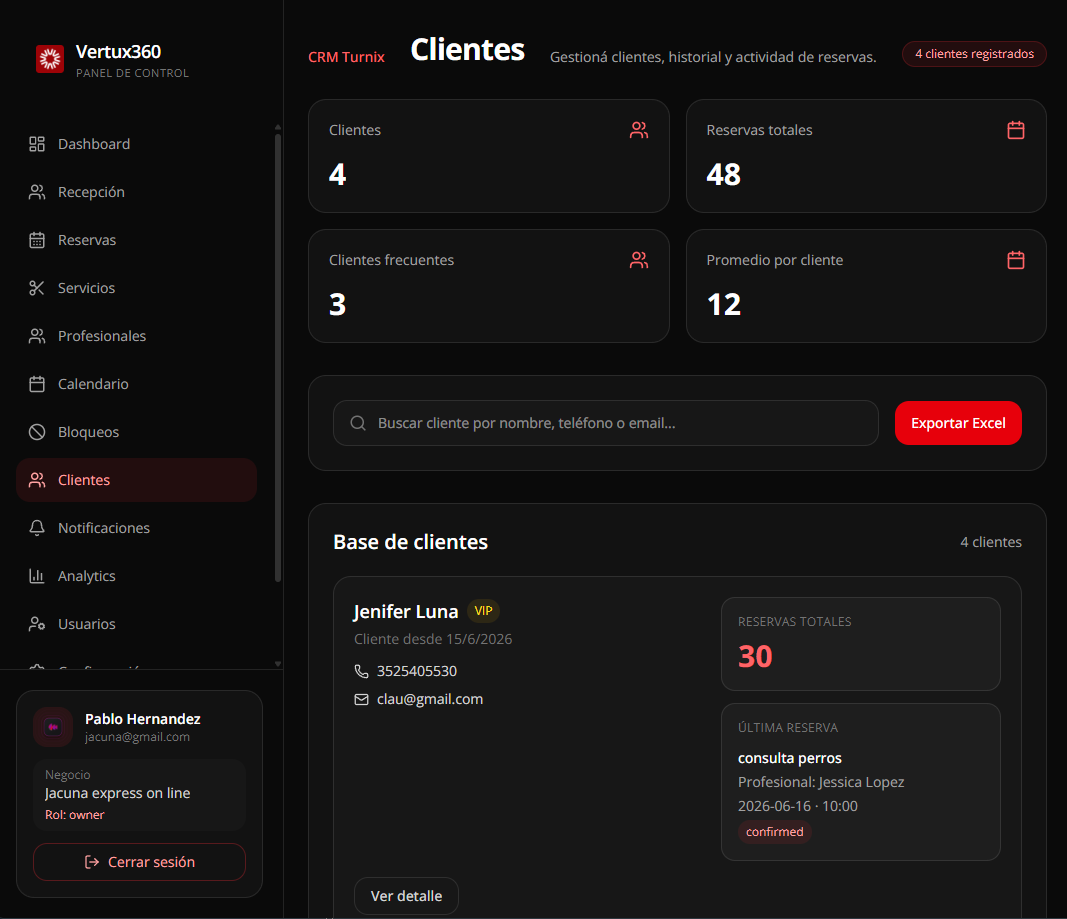Click the Promedio por cliente value 12
Image resolution: width=1067 pixels, height=919 pixels.
click(723, 304)
